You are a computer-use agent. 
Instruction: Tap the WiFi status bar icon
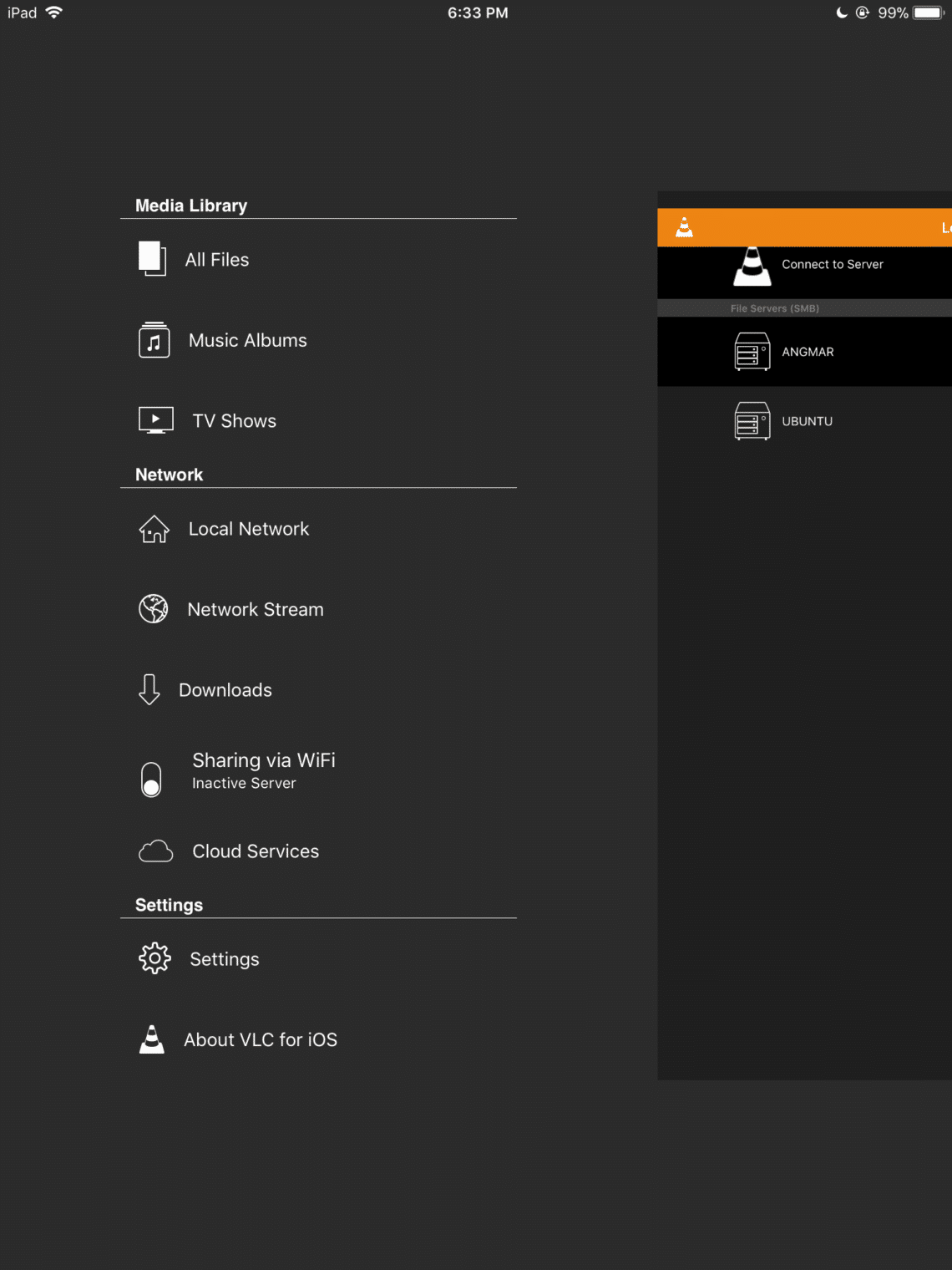click(54, 13)
